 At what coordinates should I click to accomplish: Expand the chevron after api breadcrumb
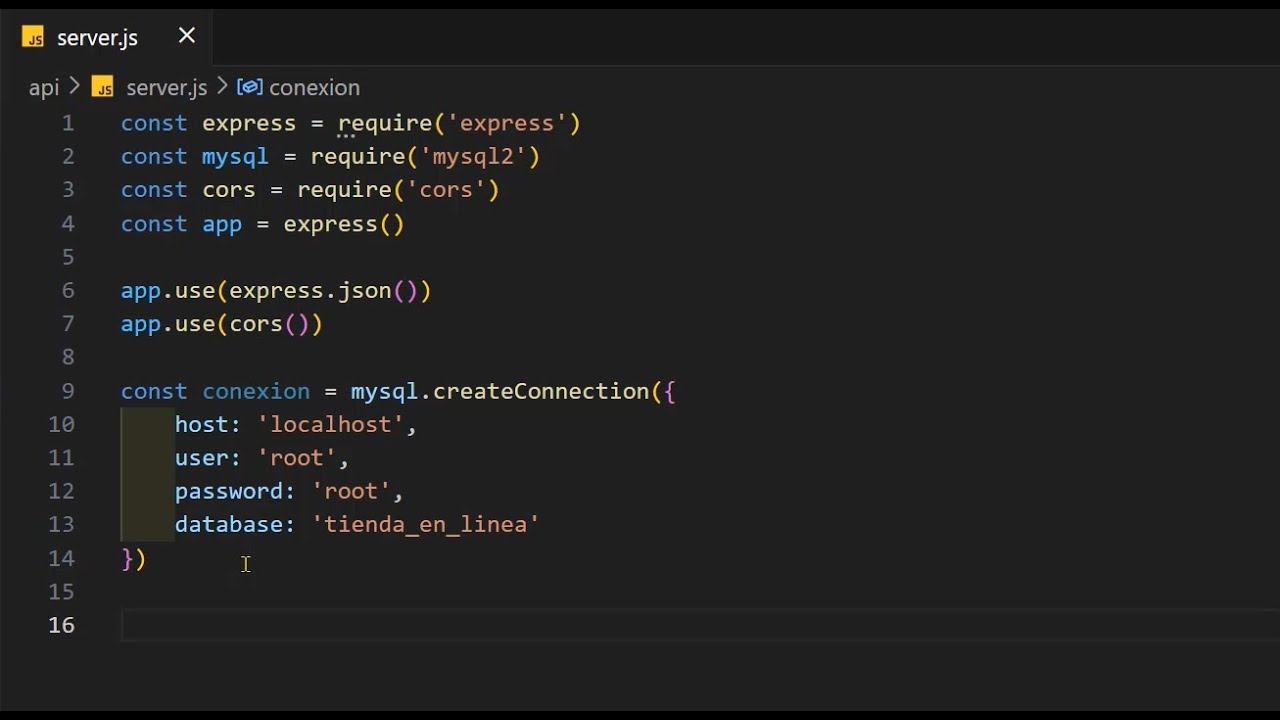tap(75, 87)
